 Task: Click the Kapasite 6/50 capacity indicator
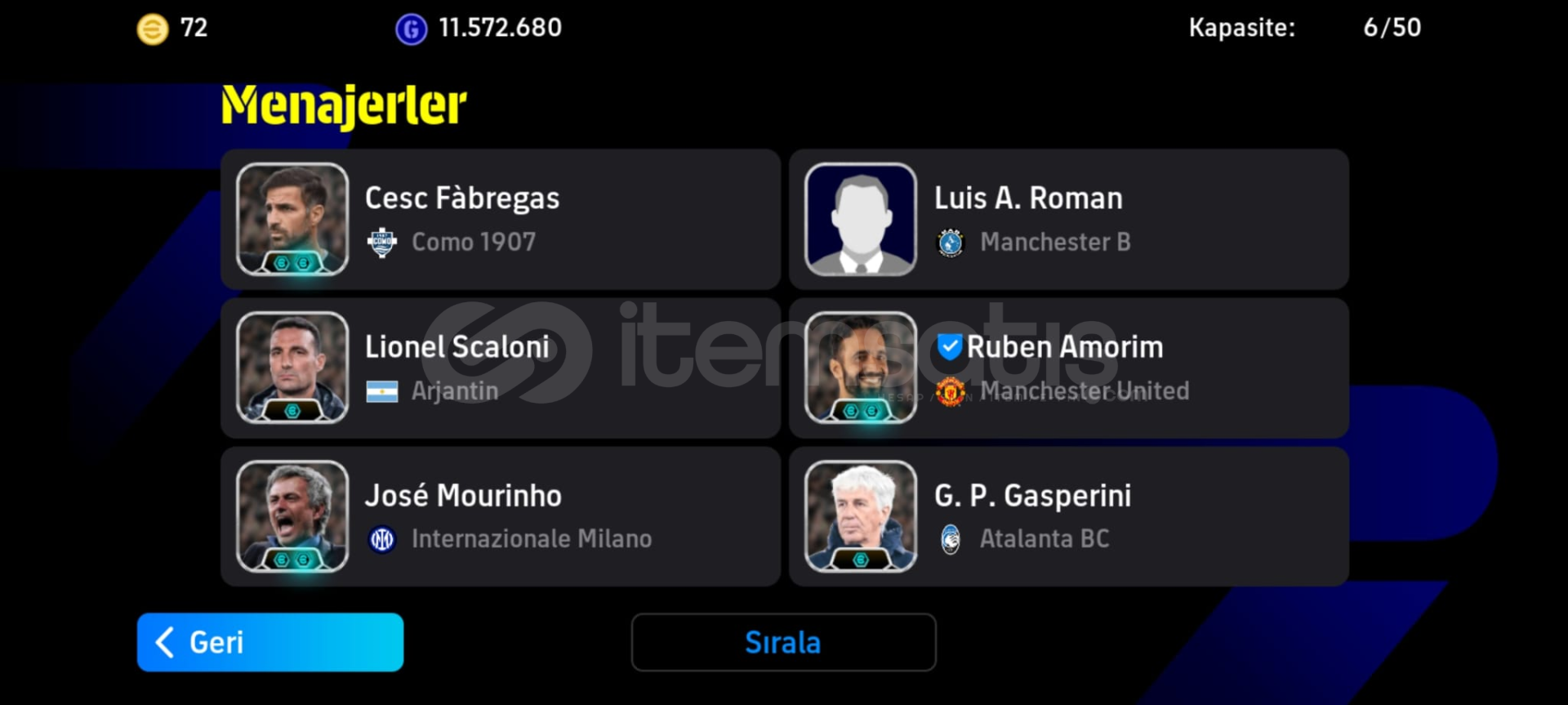(1304, 28)
